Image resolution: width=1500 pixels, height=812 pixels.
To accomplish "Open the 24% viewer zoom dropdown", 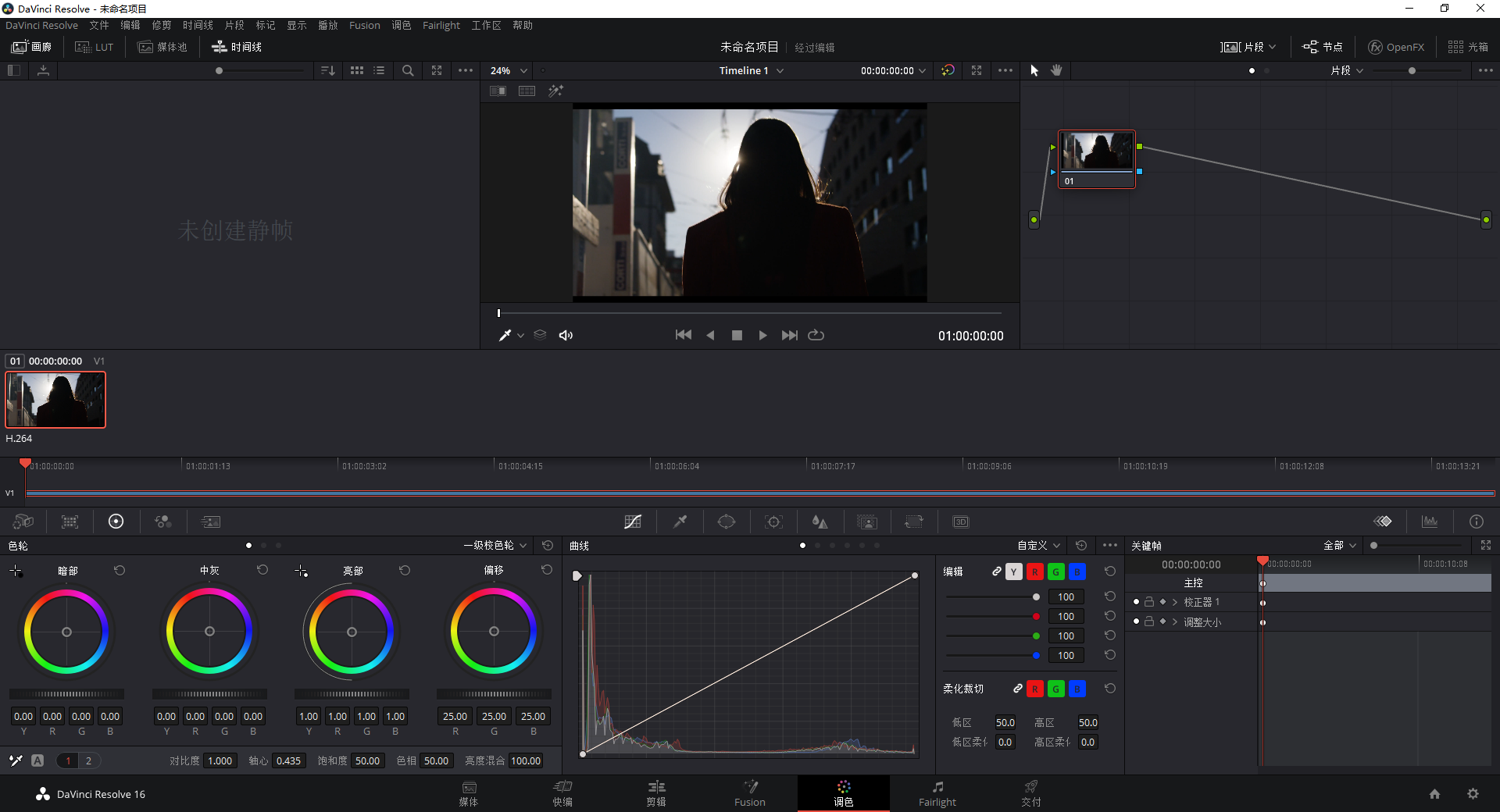I will tap(509, 70).
